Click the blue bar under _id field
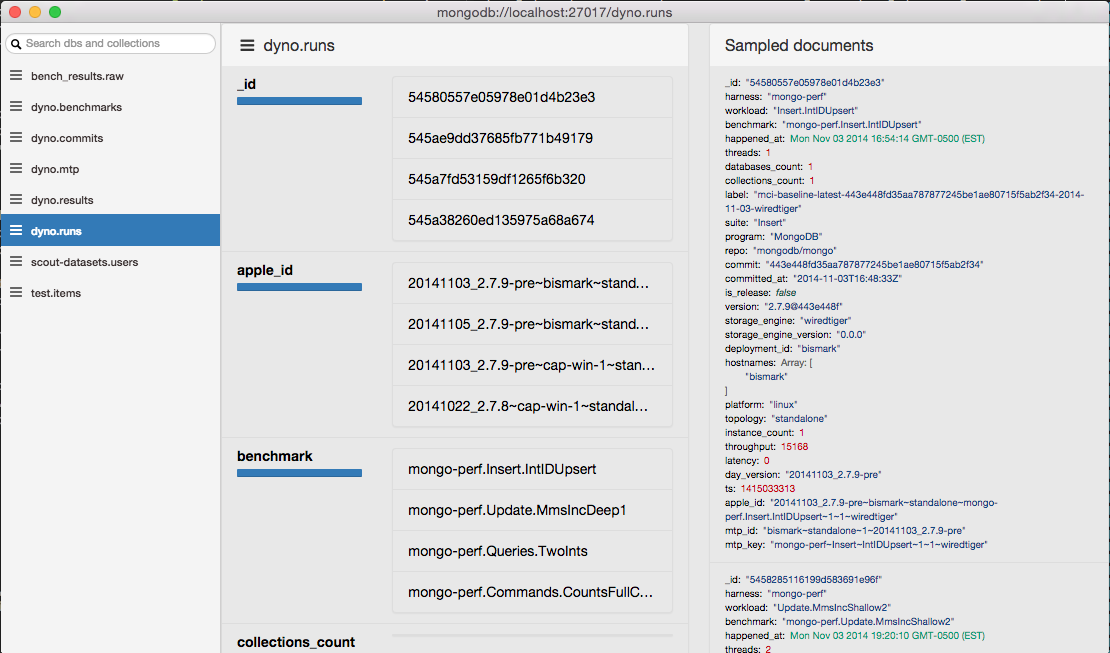This screenshot has width=1110, height=653. [299, 101]
